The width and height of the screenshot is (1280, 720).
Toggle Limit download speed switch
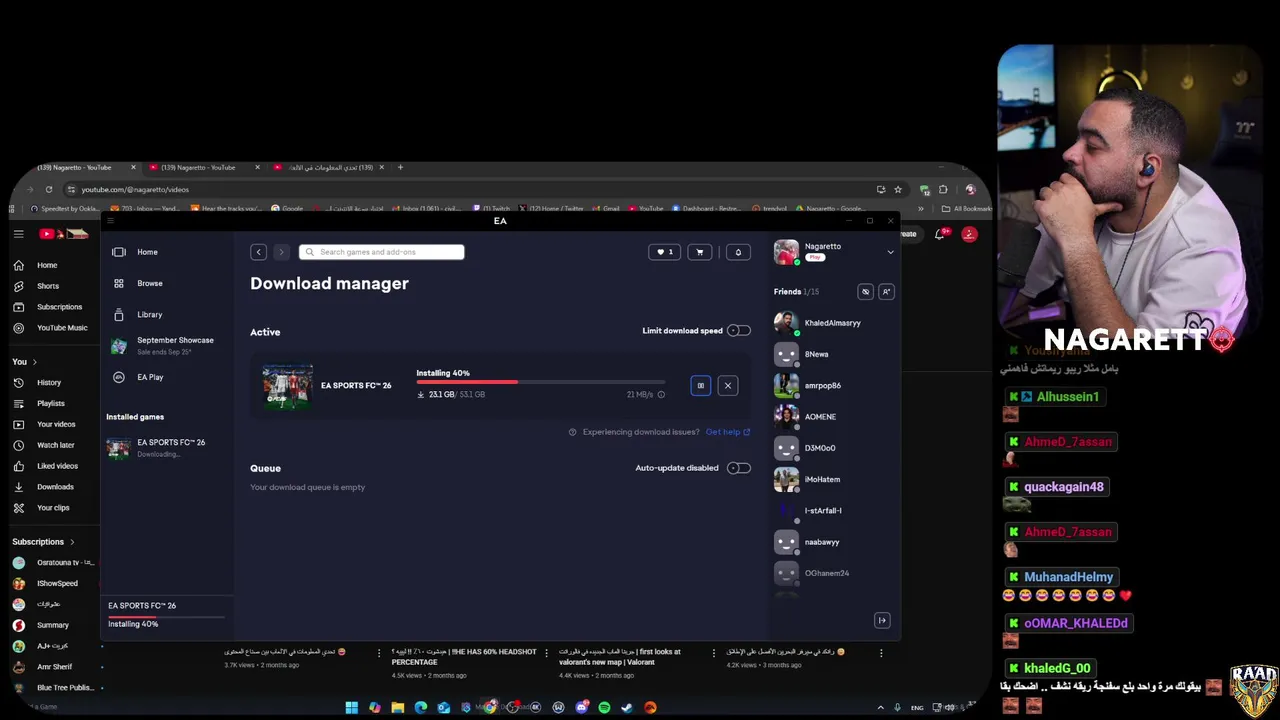coord(738,331)
